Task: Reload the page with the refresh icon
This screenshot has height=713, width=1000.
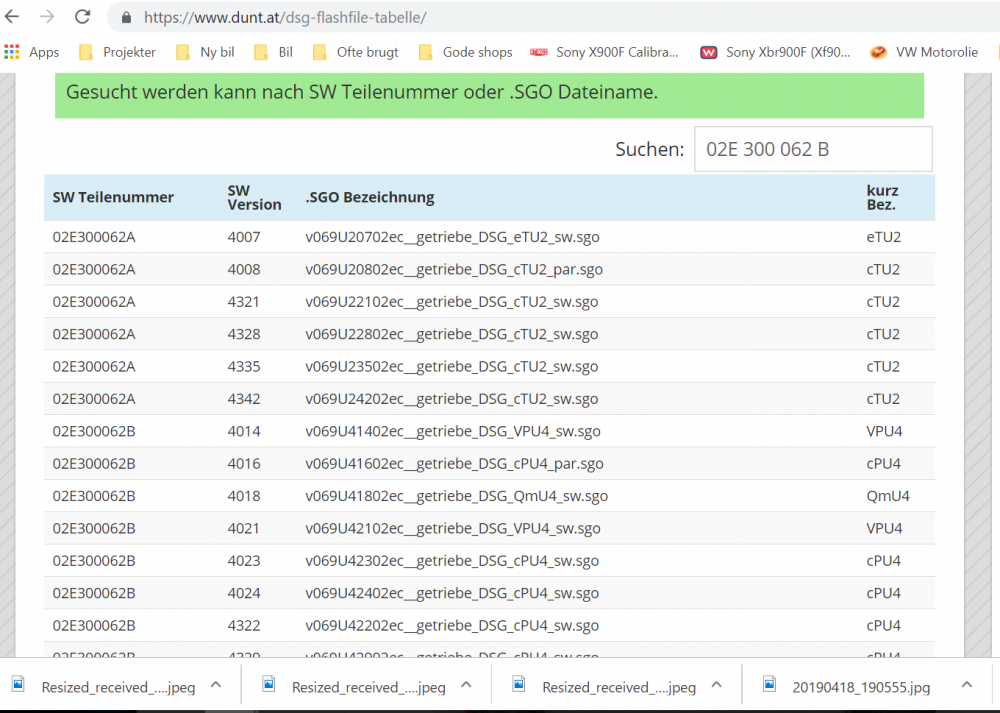Action: tap(83, 17)
